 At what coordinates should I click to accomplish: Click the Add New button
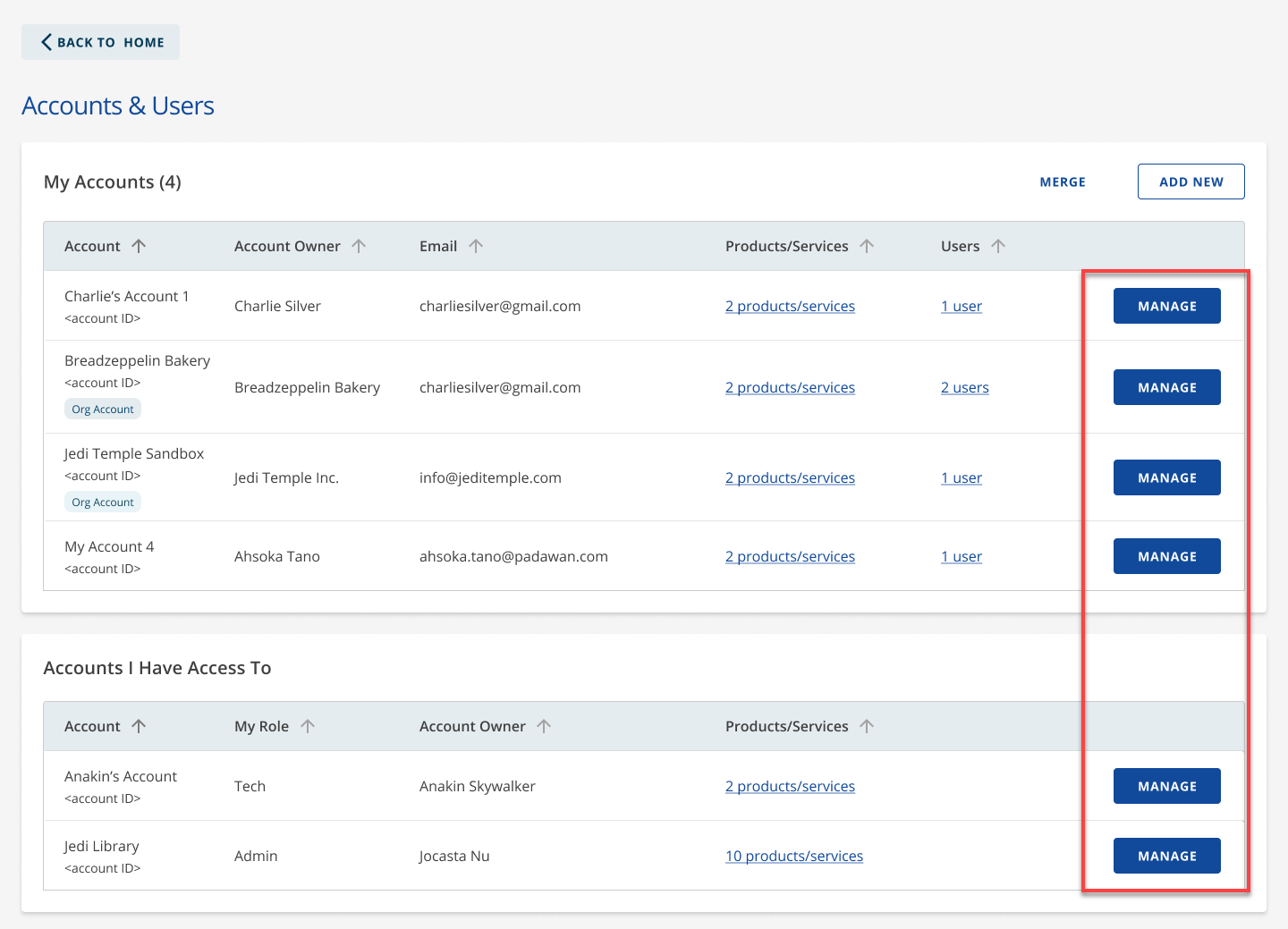[x=1191, y=182]
